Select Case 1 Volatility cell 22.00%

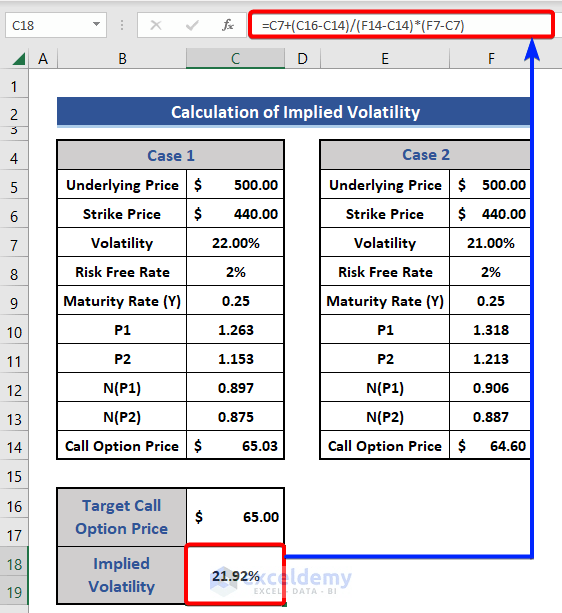(235, 243)
